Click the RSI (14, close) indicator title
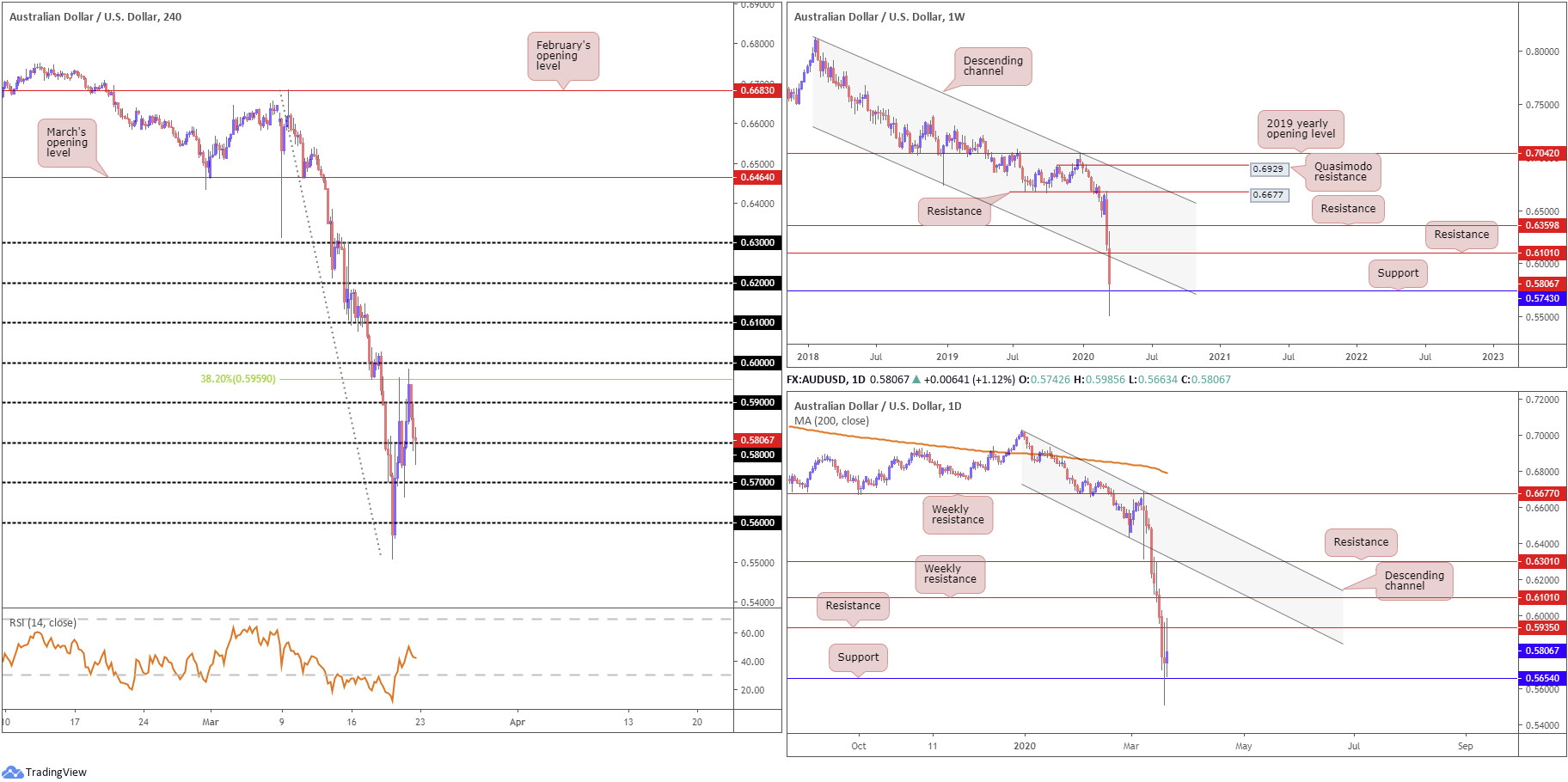 tap(43, 623)
